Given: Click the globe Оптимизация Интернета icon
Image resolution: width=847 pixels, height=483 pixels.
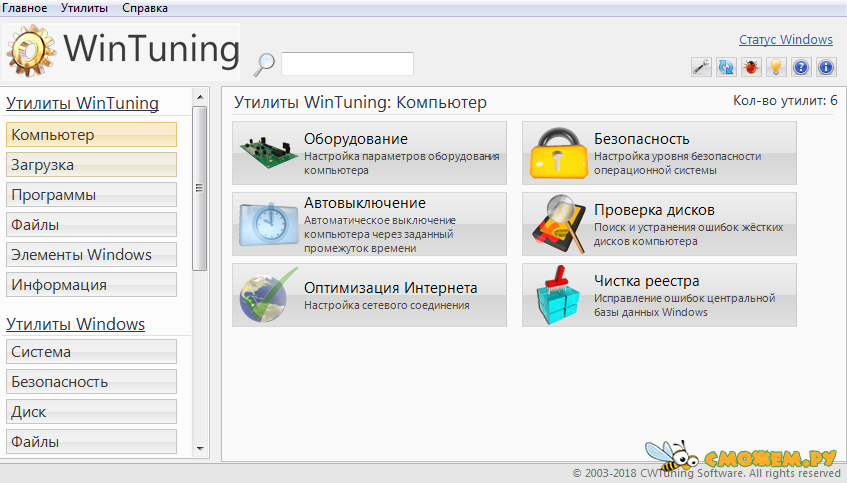Looking at the screenshot, I should click(x=268, y=294).
